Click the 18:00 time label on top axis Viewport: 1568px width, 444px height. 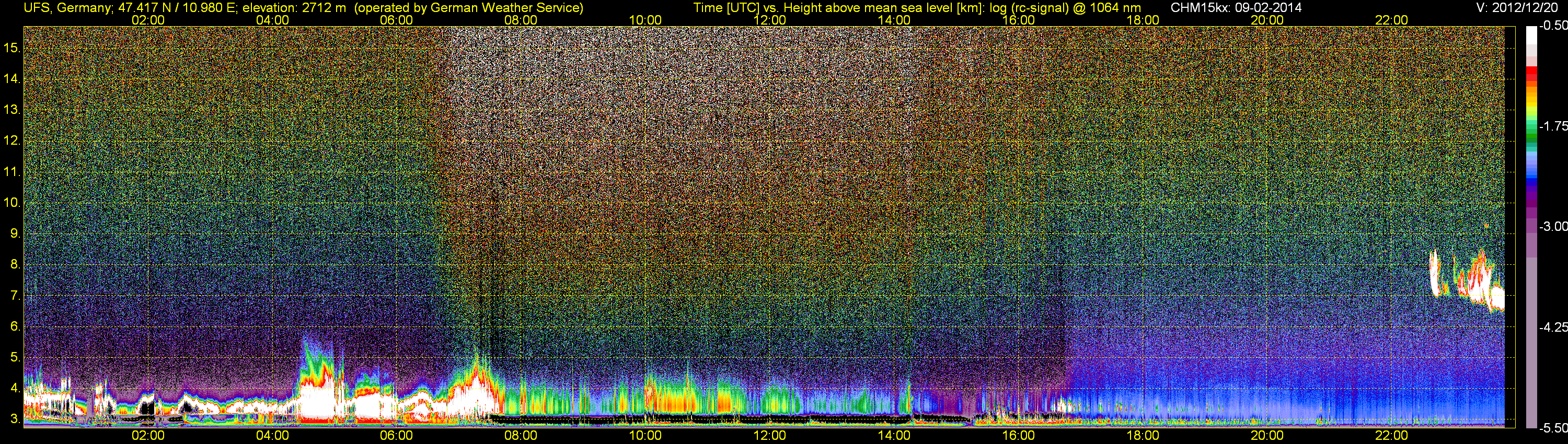[x=1143, y=20]
